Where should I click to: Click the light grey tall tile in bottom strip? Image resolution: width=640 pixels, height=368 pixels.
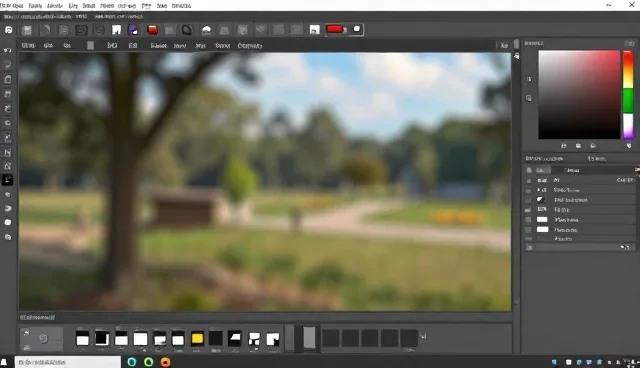point(309,337)
